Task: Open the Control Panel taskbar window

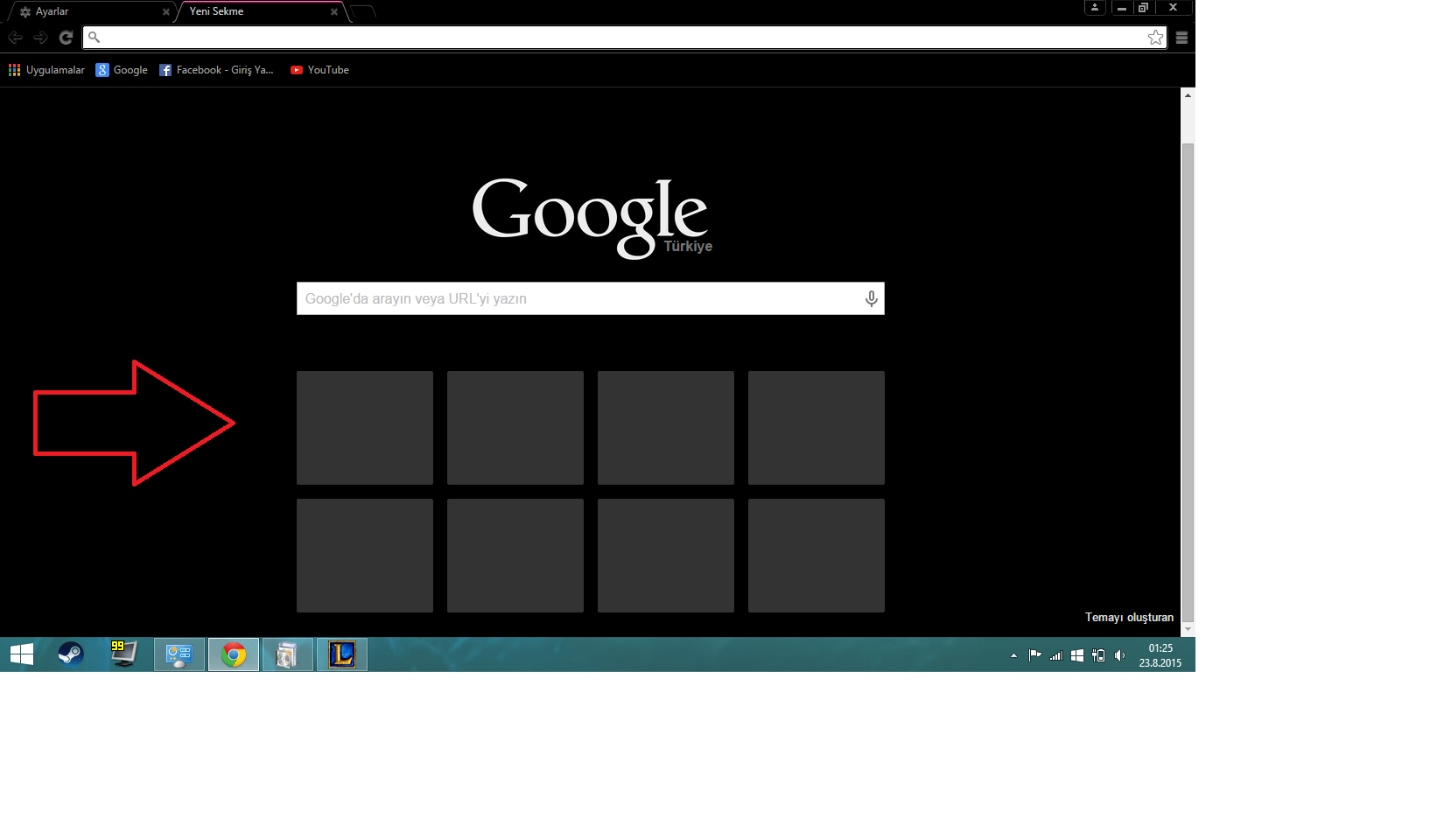Action: click(x=179, y=654)
